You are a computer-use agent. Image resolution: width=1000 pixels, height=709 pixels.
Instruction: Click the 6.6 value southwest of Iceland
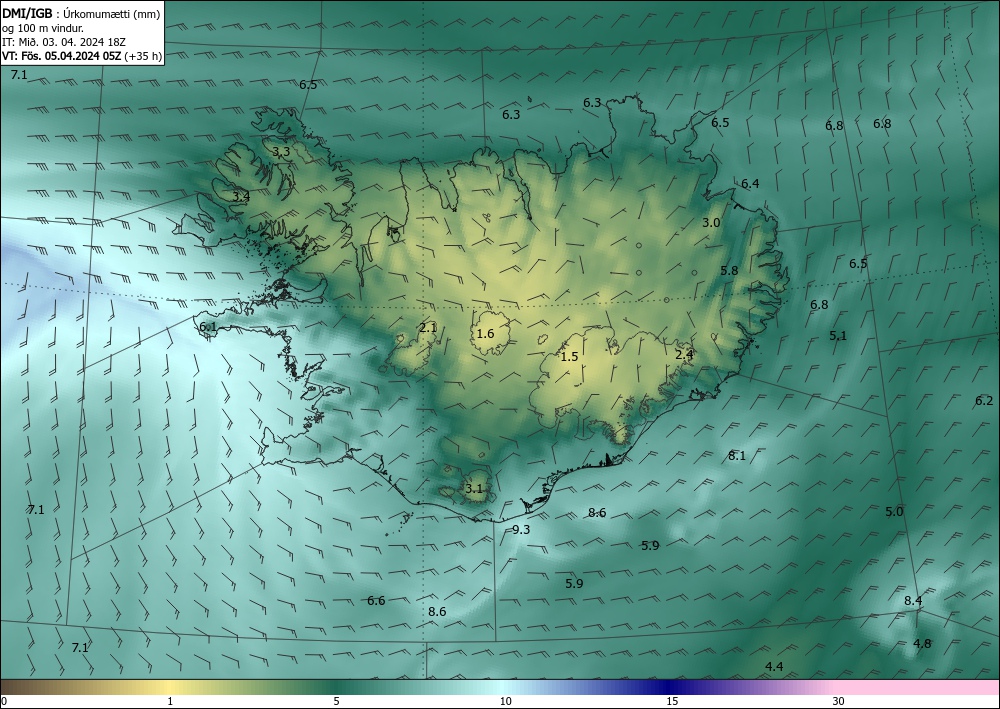[x=376, y=601]
